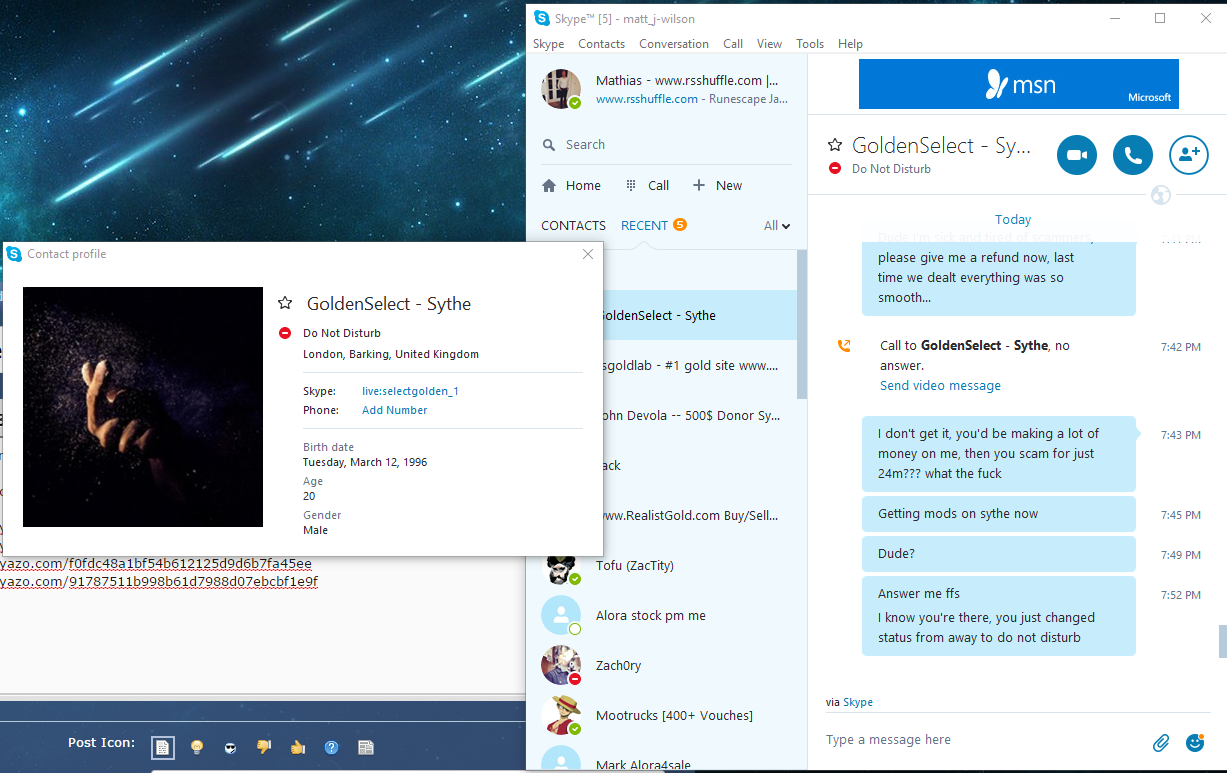Open the Zach0ry conversation
Viewport: 1227px width, 773px height.
coord(661,665)
